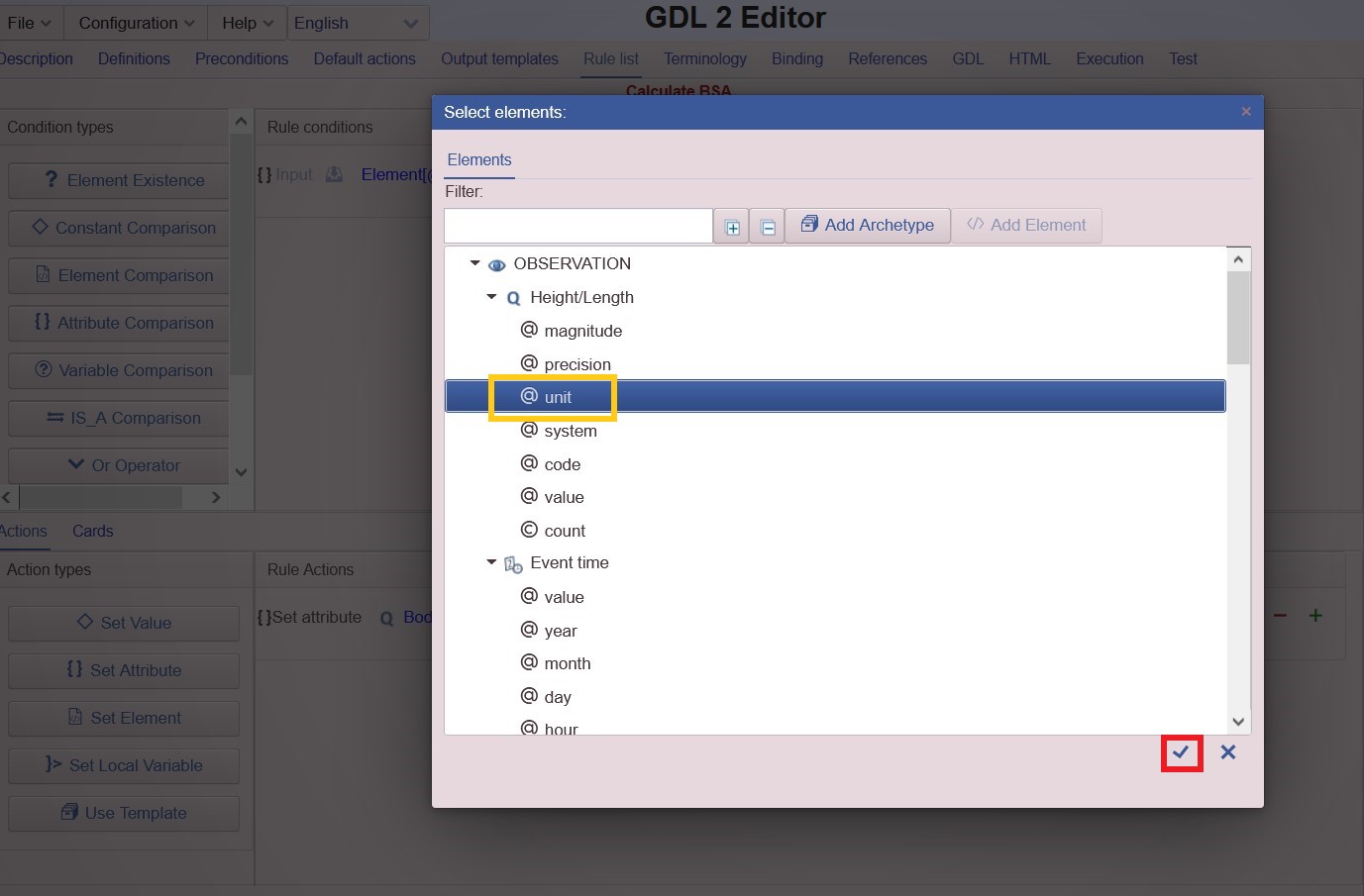Click the Add Archetype button
Screen dimensions: 1364x896
[x=868, y=225]
